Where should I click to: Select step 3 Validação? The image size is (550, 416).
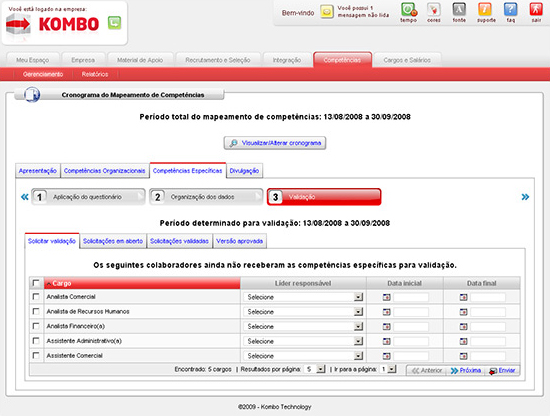point(324,197)
